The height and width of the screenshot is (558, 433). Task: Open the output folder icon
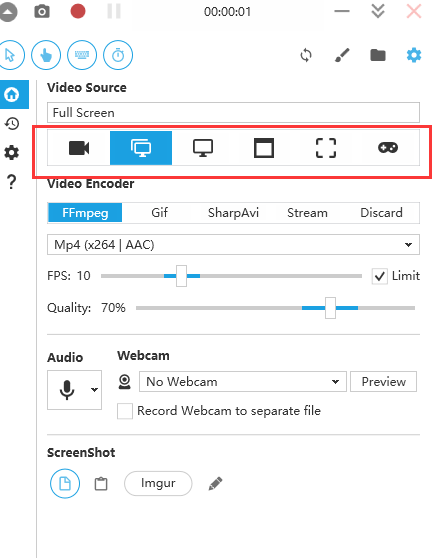[378, 55]
